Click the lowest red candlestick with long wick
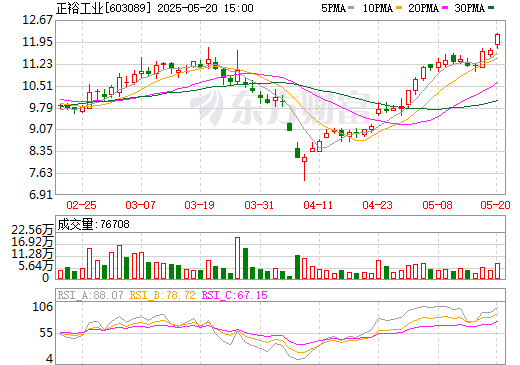Viewport: 520px width, 365px height. pos(304,167)
